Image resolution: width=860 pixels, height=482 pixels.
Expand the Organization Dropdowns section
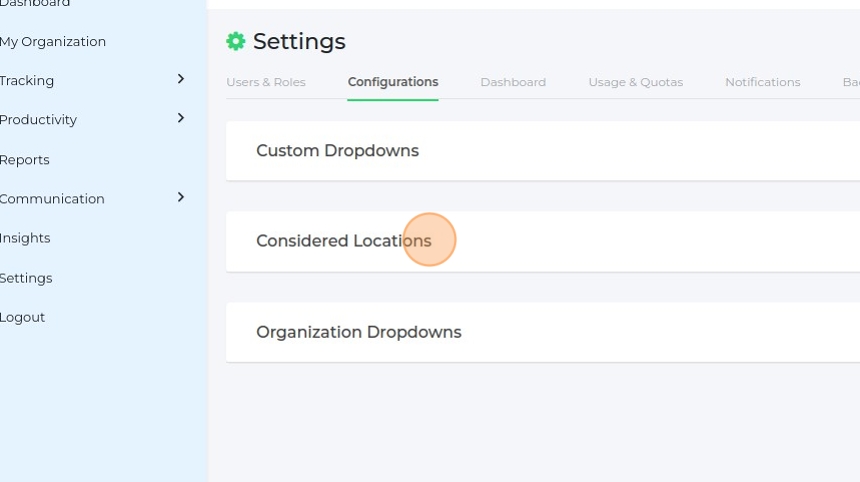[x=359, y=332]
